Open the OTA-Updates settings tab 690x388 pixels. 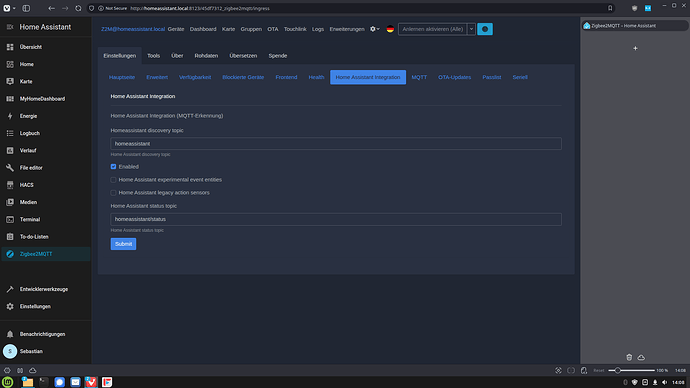coord(455,77)
